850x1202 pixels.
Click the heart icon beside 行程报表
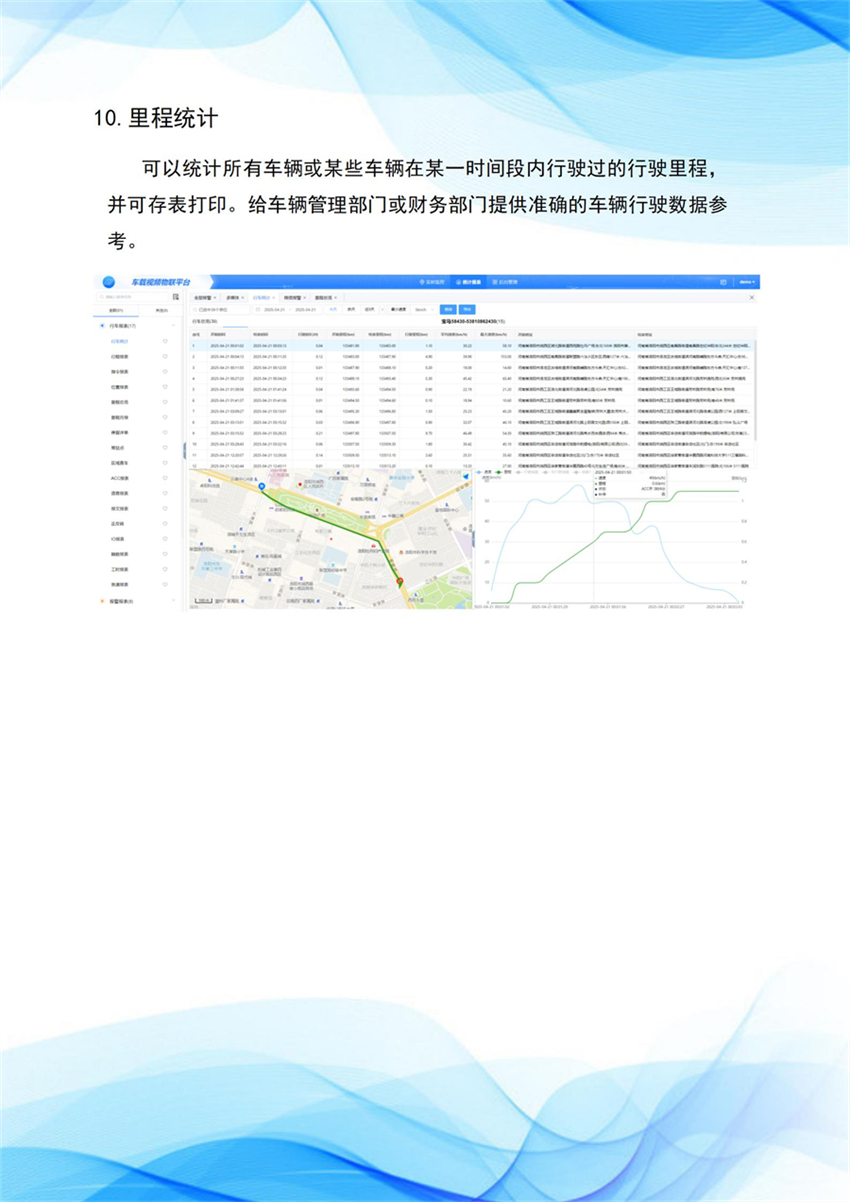pyautogui.click(x=164, y=356)
